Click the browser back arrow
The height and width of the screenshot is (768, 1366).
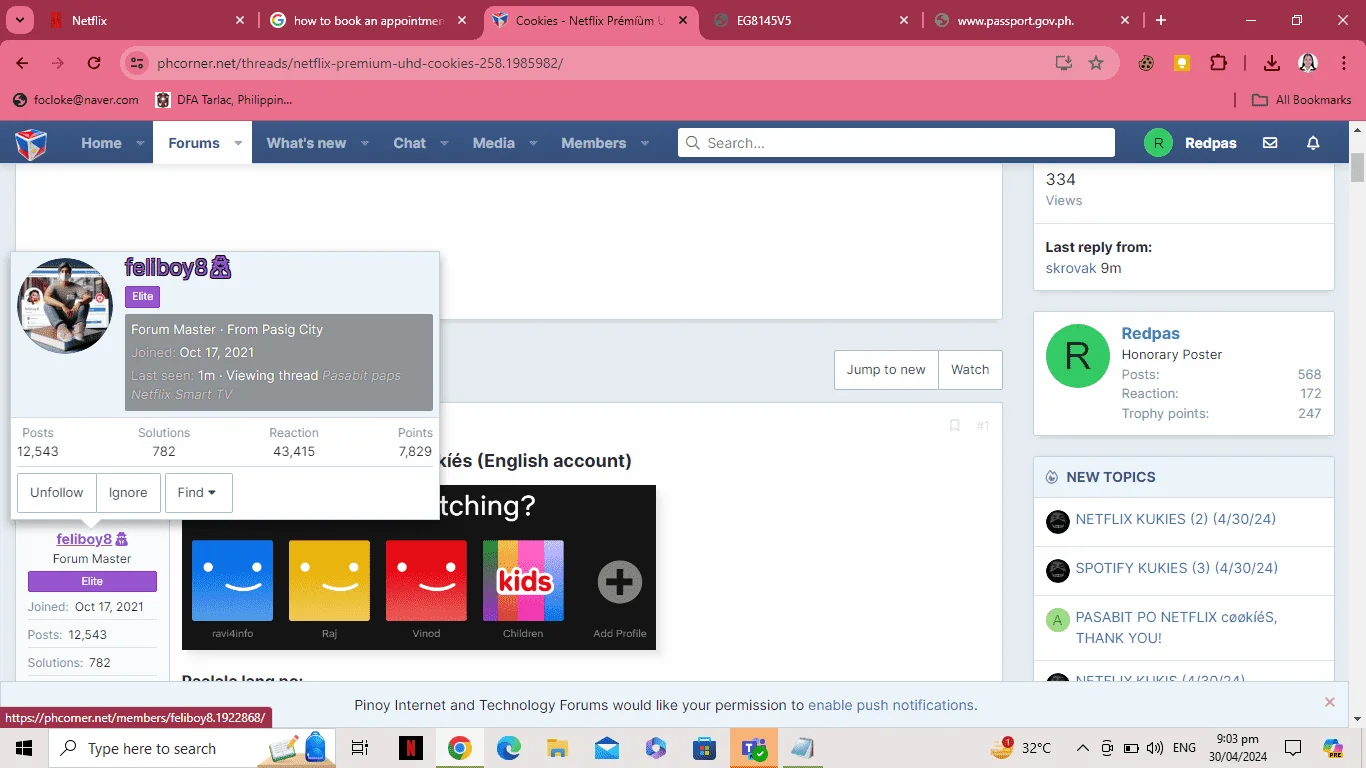tap(22, 63)
